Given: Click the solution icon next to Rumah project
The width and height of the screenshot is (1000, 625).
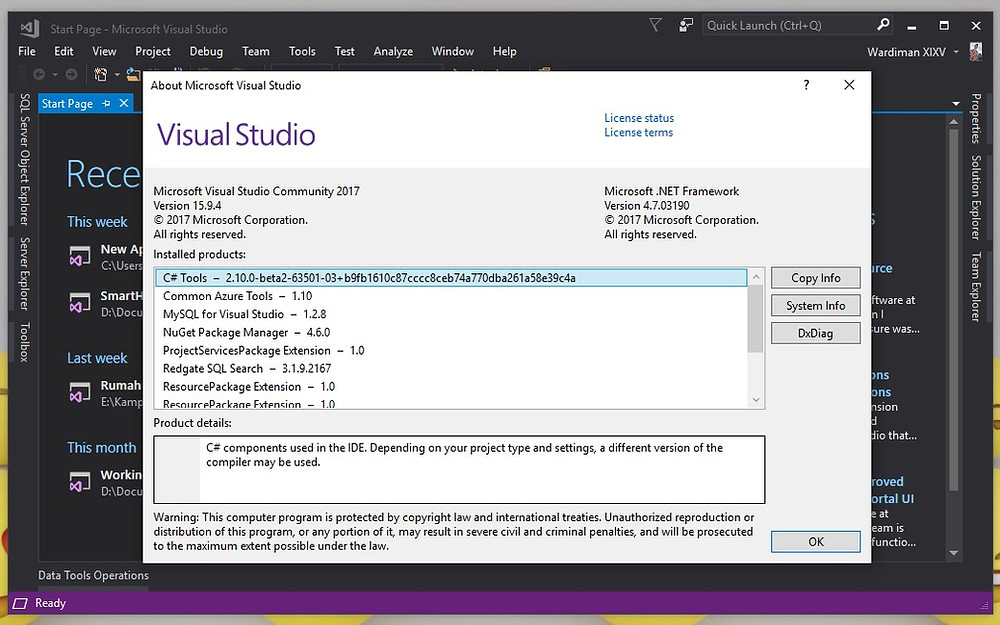Looking at the screenshot, I should tap(81, 392).
